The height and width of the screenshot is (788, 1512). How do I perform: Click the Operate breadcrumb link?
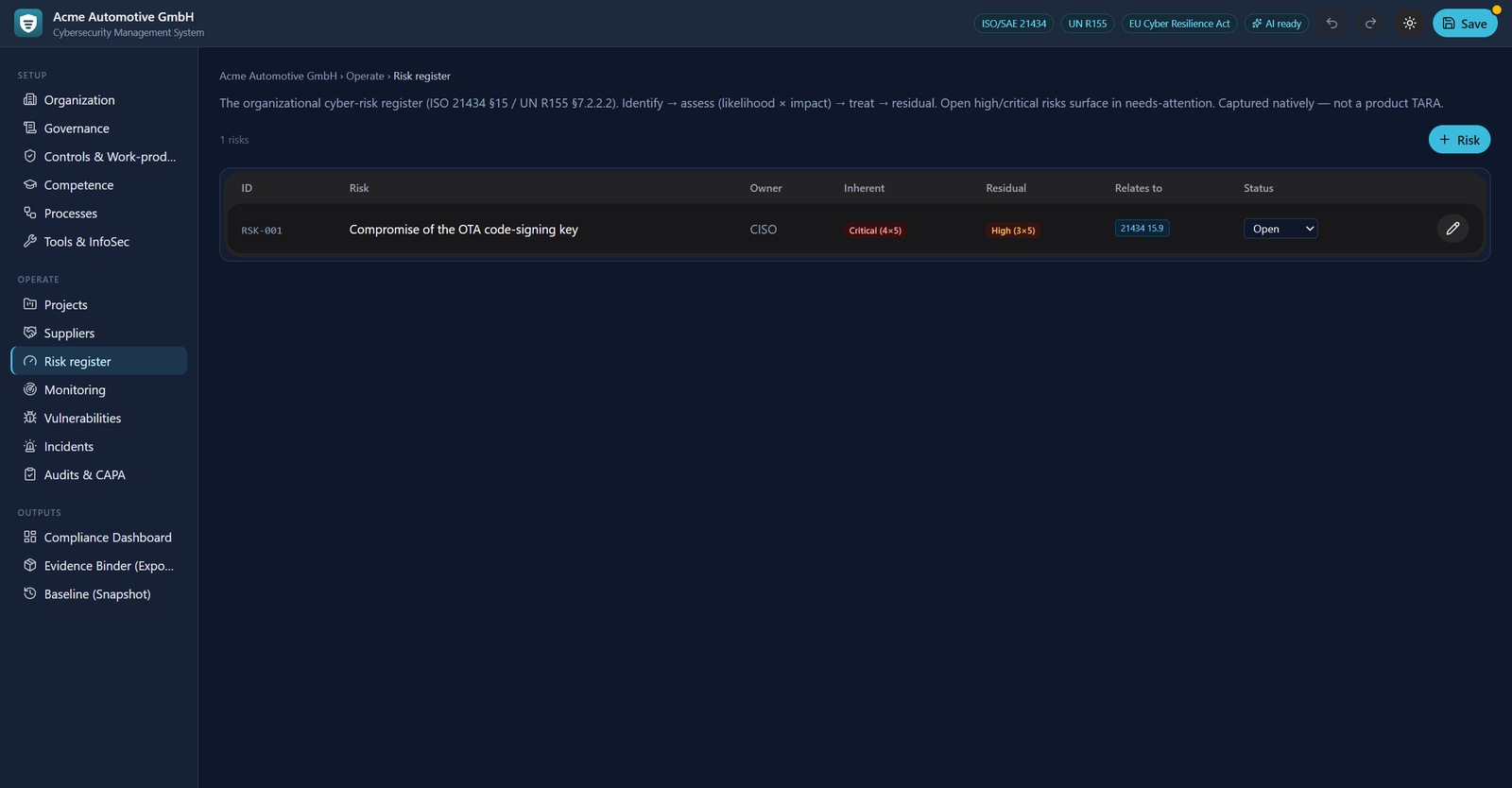point(365,77)
